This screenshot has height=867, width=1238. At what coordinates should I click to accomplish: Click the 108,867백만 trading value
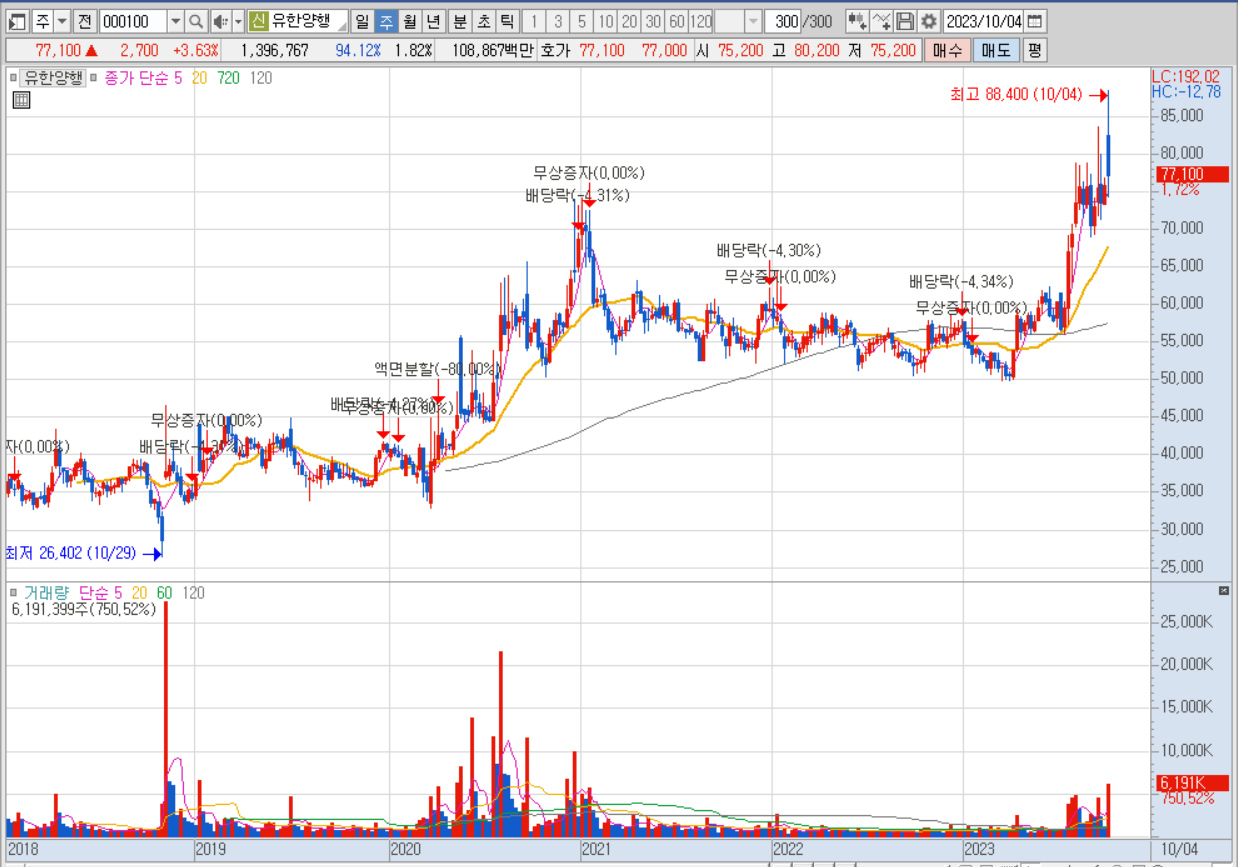(492, 50)
